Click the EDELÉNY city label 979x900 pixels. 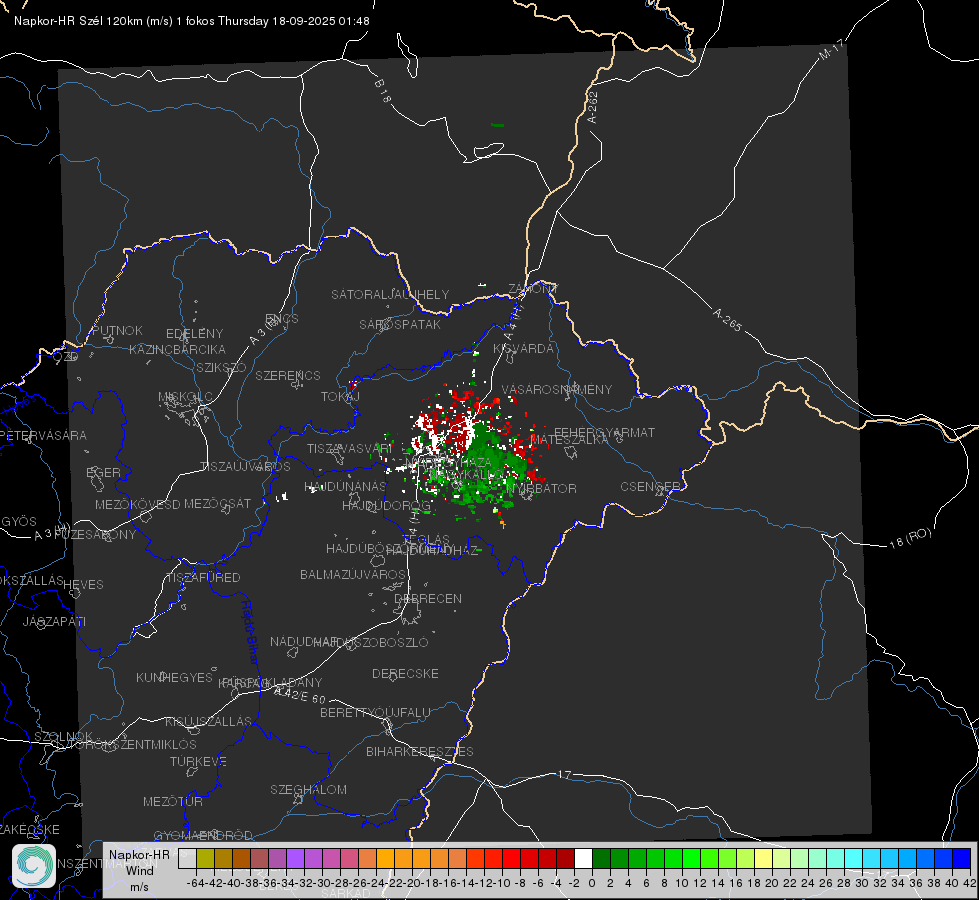pos(194,334)
